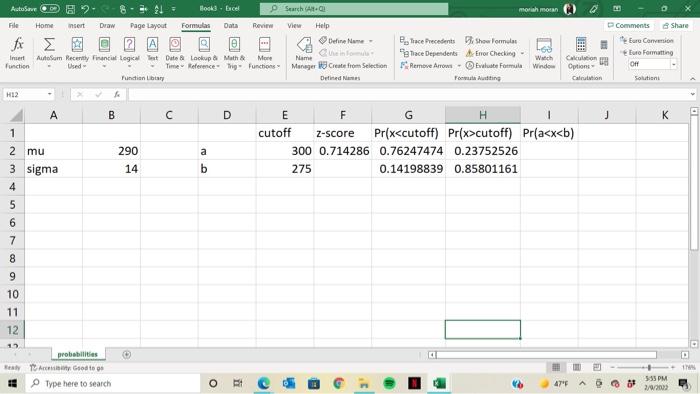Open the Watch Window
Viewport: 700px width, 394px height.
click(x=544, y=53)
